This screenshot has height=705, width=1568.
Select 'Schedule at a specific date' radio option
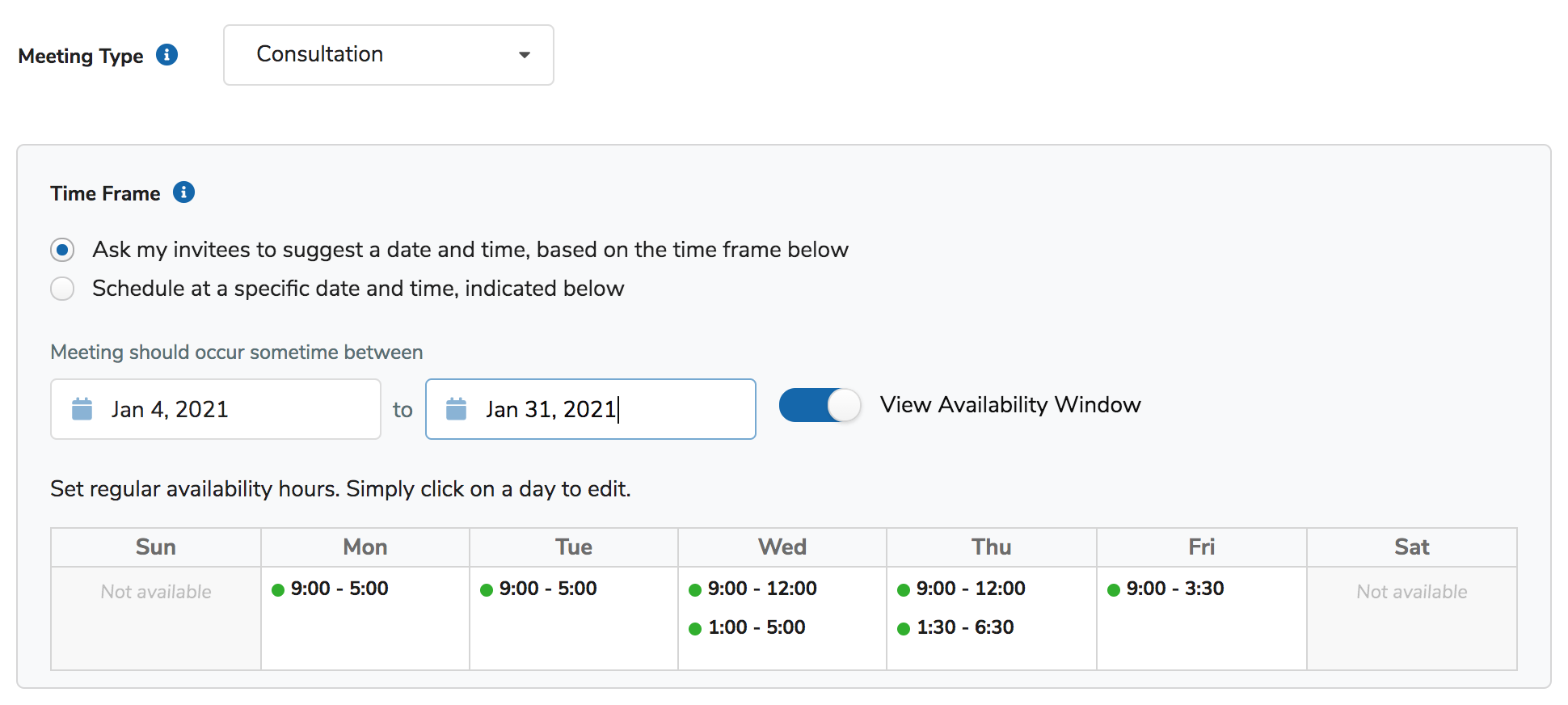pos(62,289)
